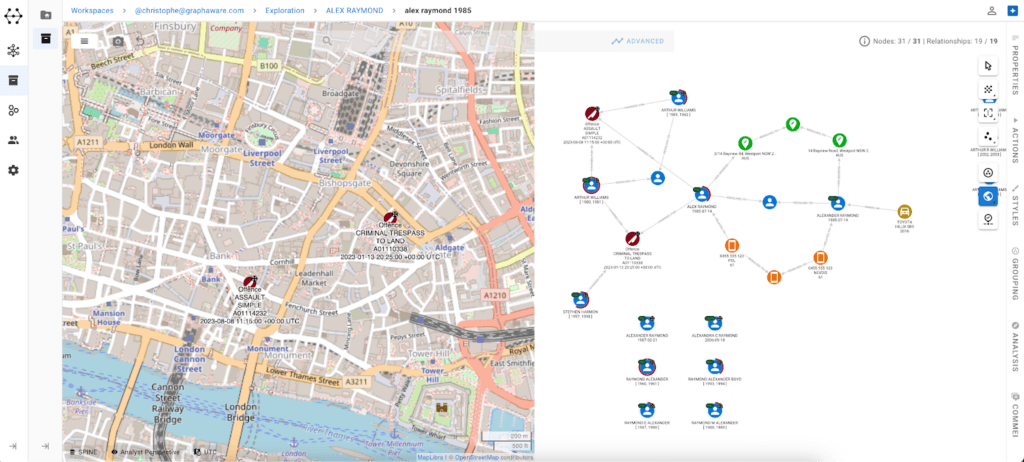The image size is (1024, 462).
Task: Expand the Styles side panel
Action: (1015, 203)
